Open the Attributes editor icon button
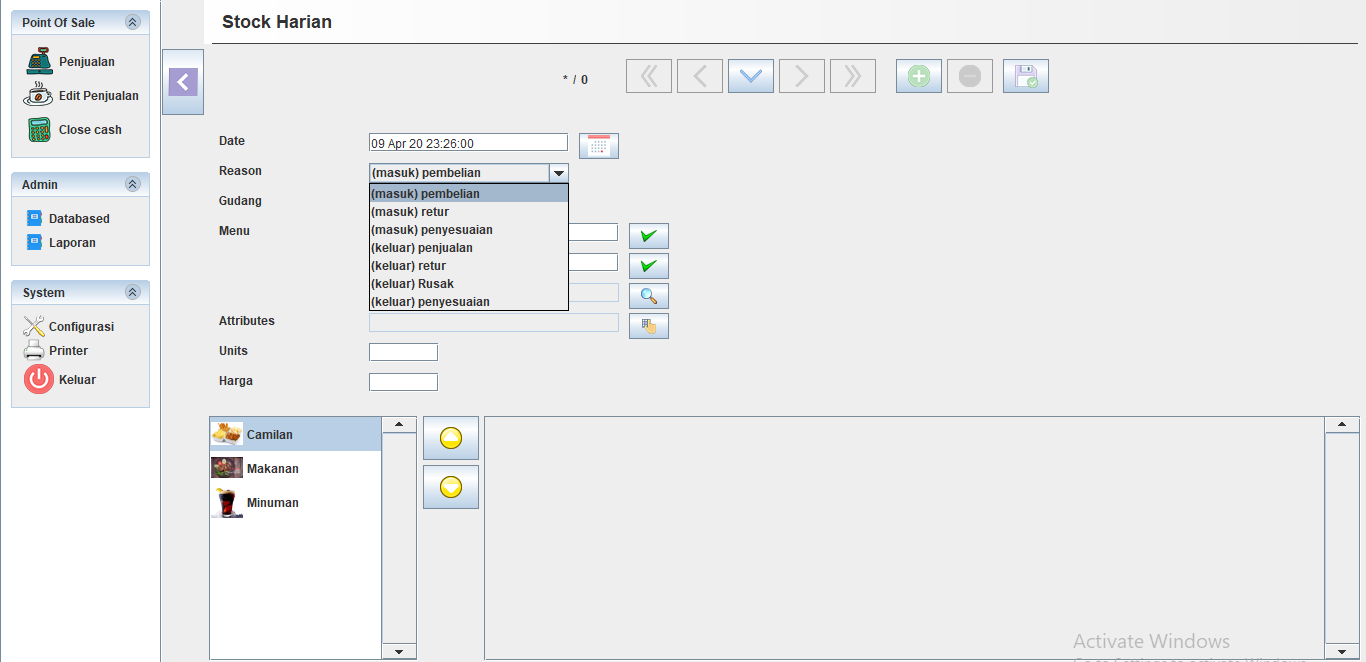1366x662 pixels. (x=648, y=326)
